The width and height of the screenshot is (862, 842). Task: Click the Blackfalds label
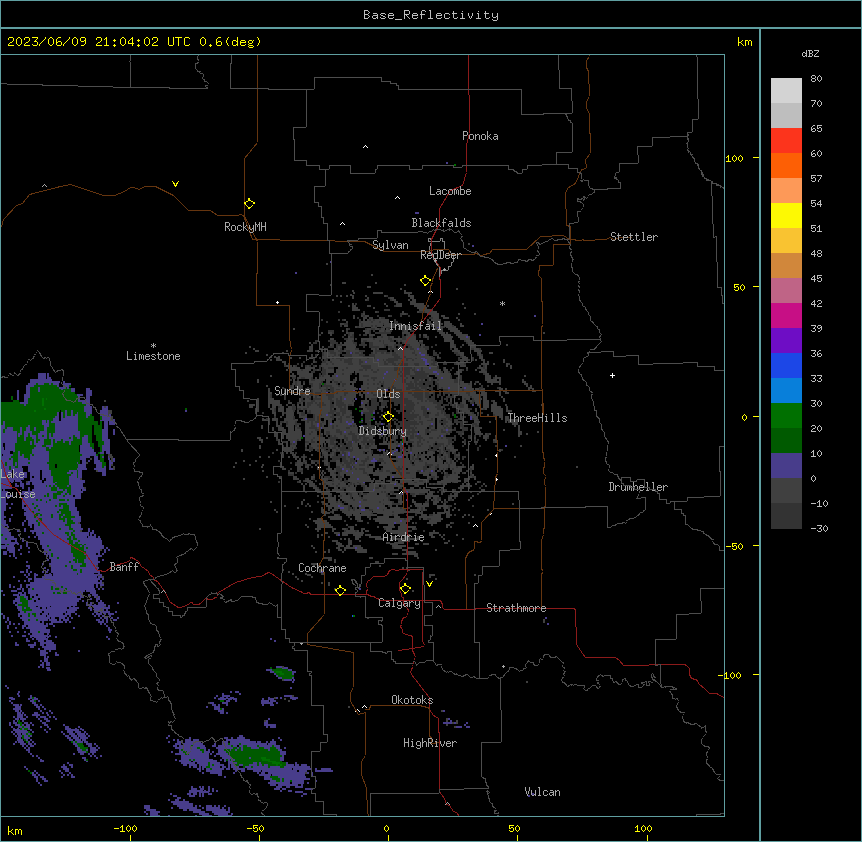click(x=441, y=223)
